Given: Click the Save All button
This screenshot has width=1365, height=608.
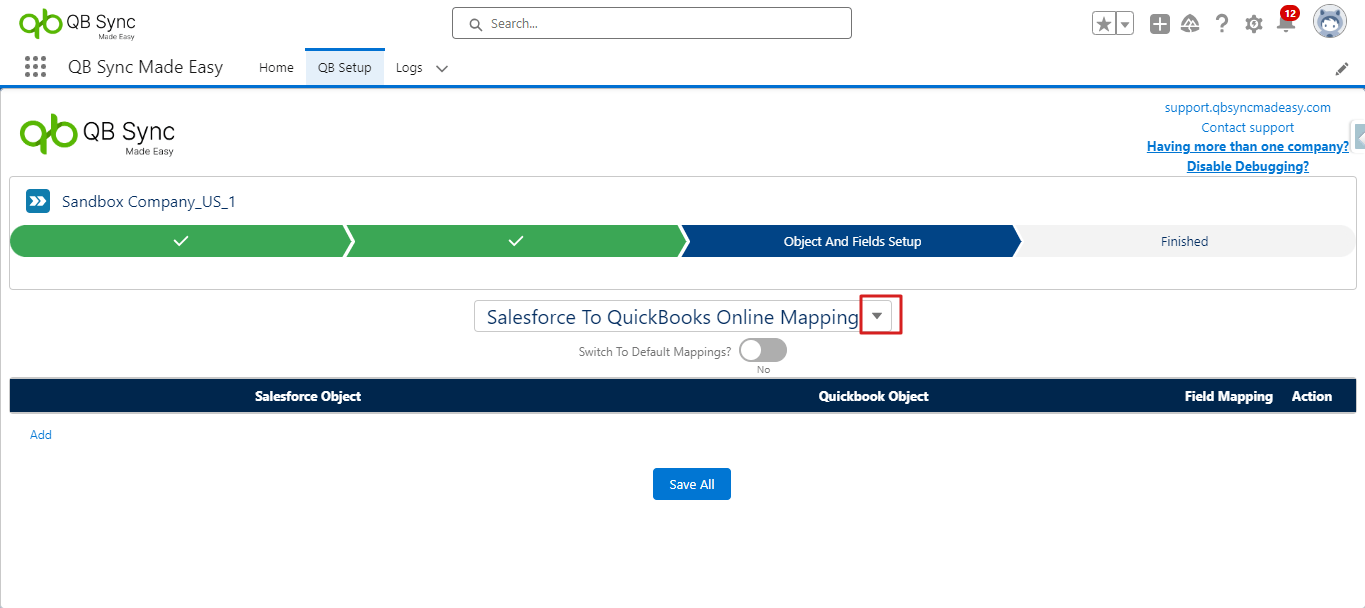Looking at the screenshot, I should pos(692,484).
